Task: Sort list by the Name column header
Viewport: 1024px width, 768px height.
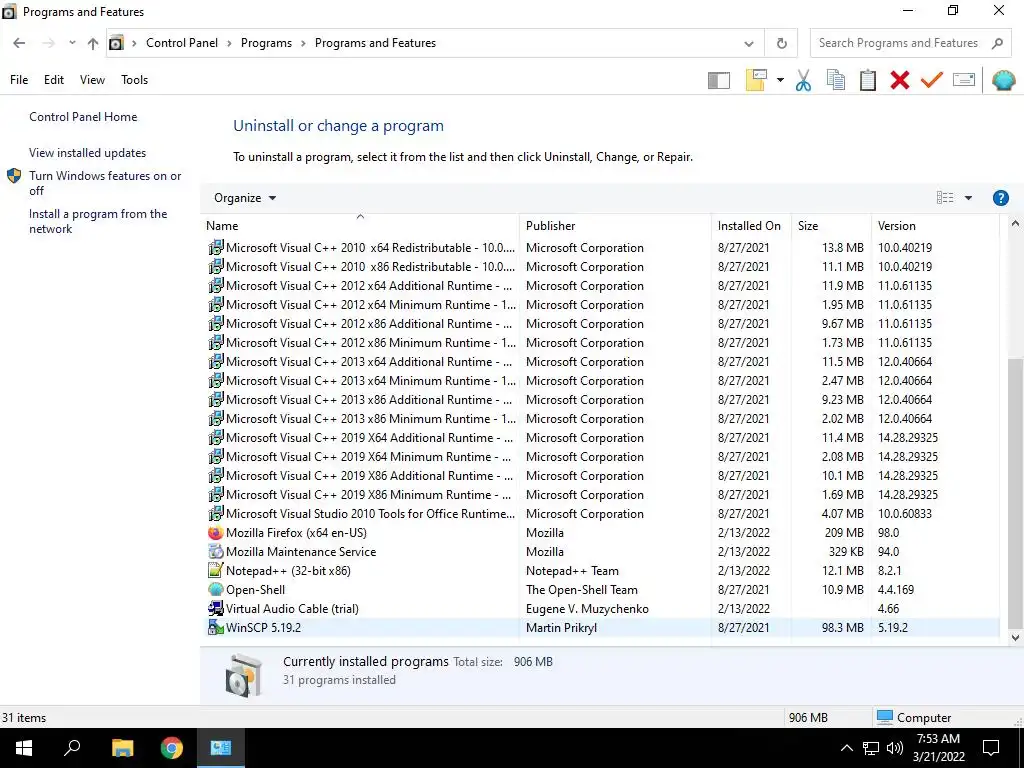Action: [x=360, y=226]
